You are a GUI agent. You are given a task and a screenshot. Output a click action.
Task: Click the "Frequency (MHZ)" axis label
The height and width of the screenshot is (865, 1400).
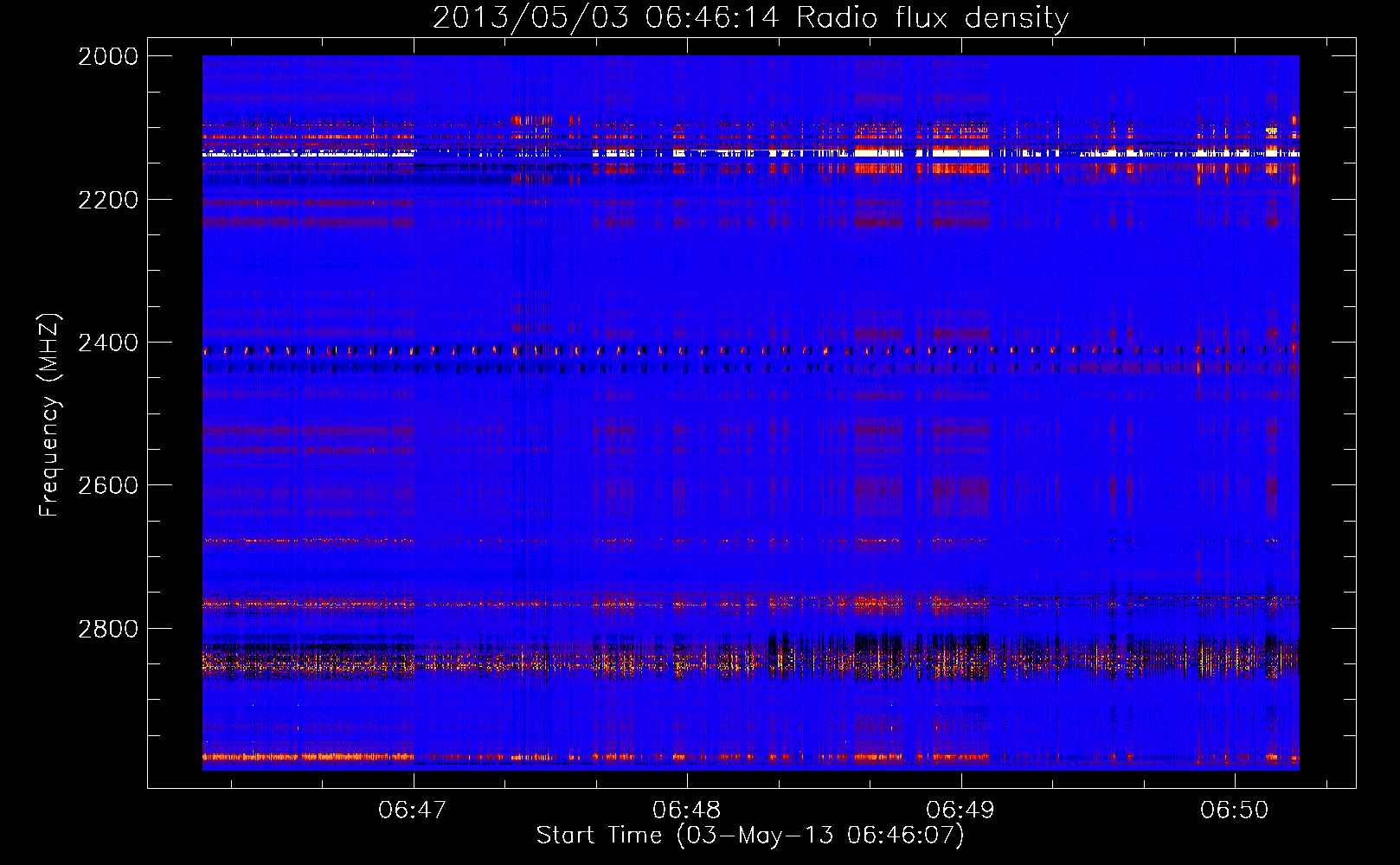49,415
